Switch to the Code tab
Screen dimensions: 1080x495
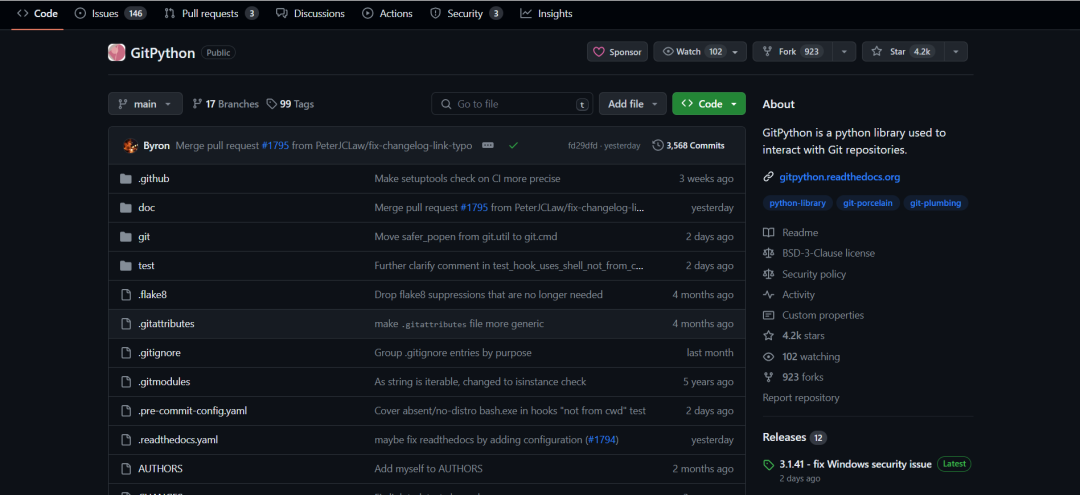tap(37, 14)
